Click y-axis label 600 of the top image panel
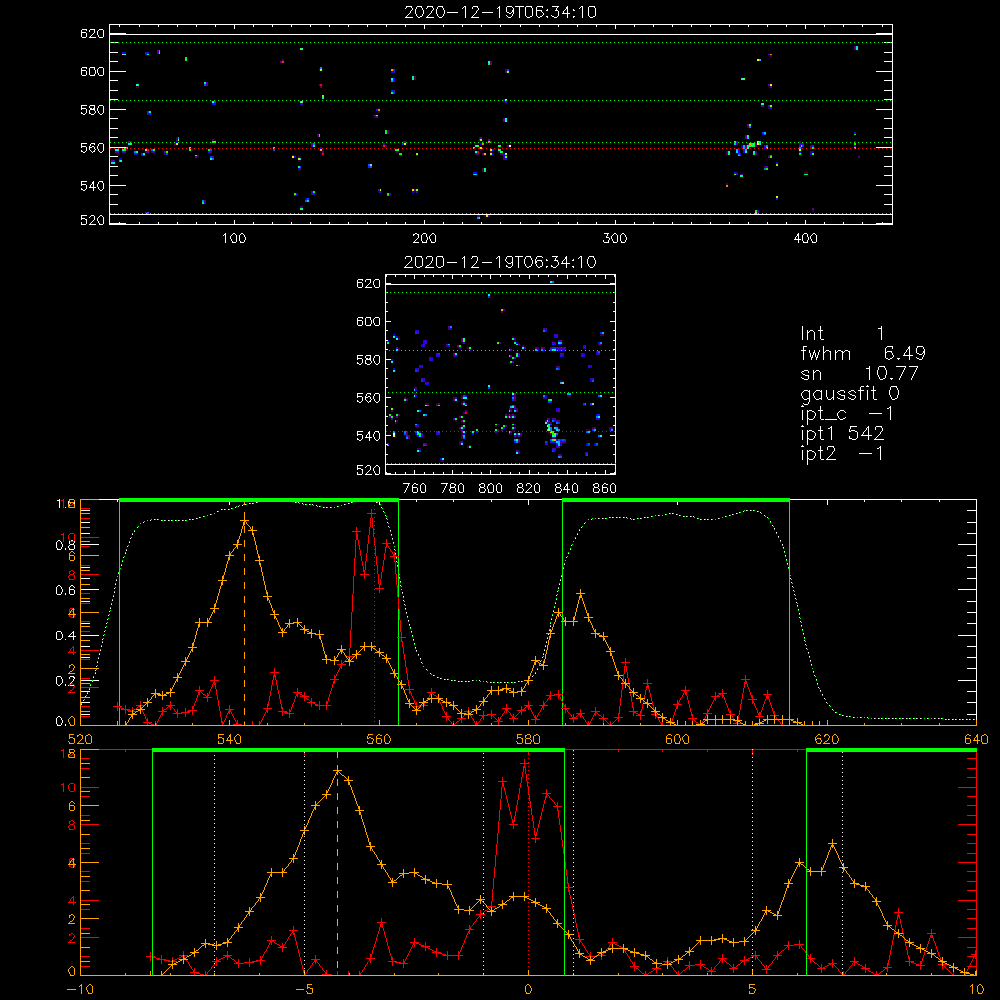This screenshot has width=1000, height=1000. [x=92, y=71]
